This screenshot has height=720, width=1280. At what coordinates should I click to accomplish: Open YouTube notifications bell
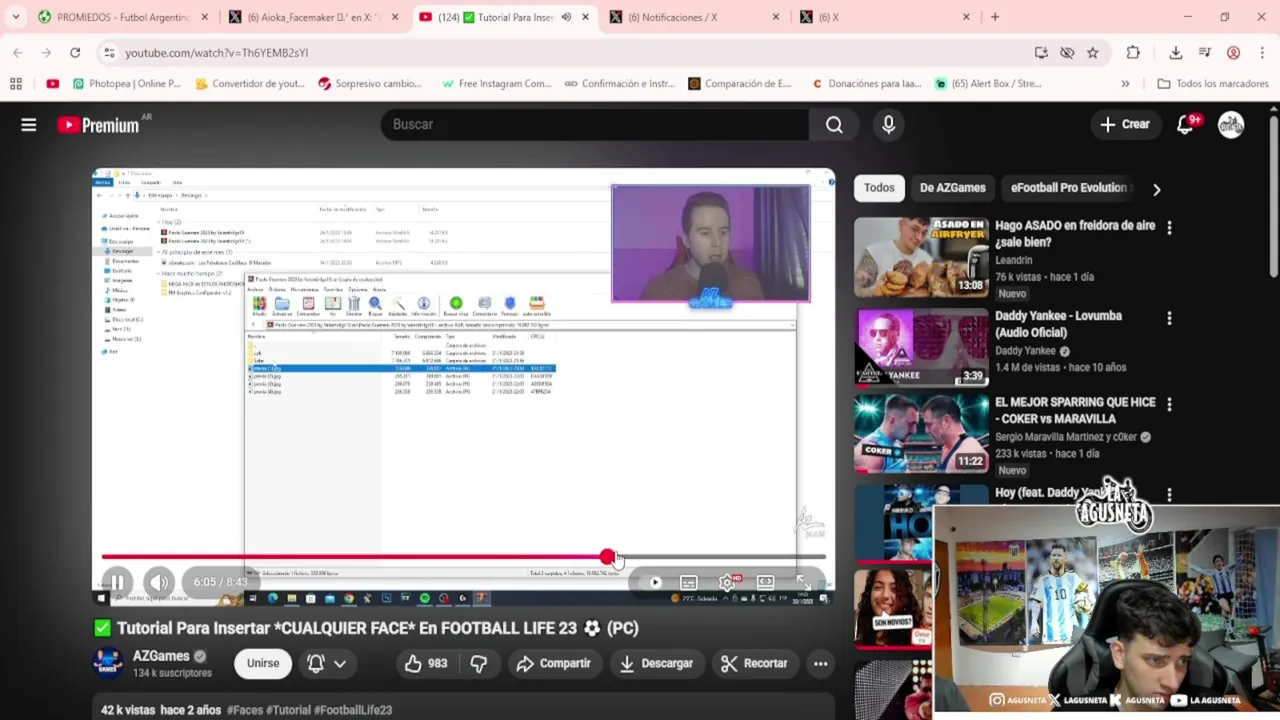(1187, 124)
